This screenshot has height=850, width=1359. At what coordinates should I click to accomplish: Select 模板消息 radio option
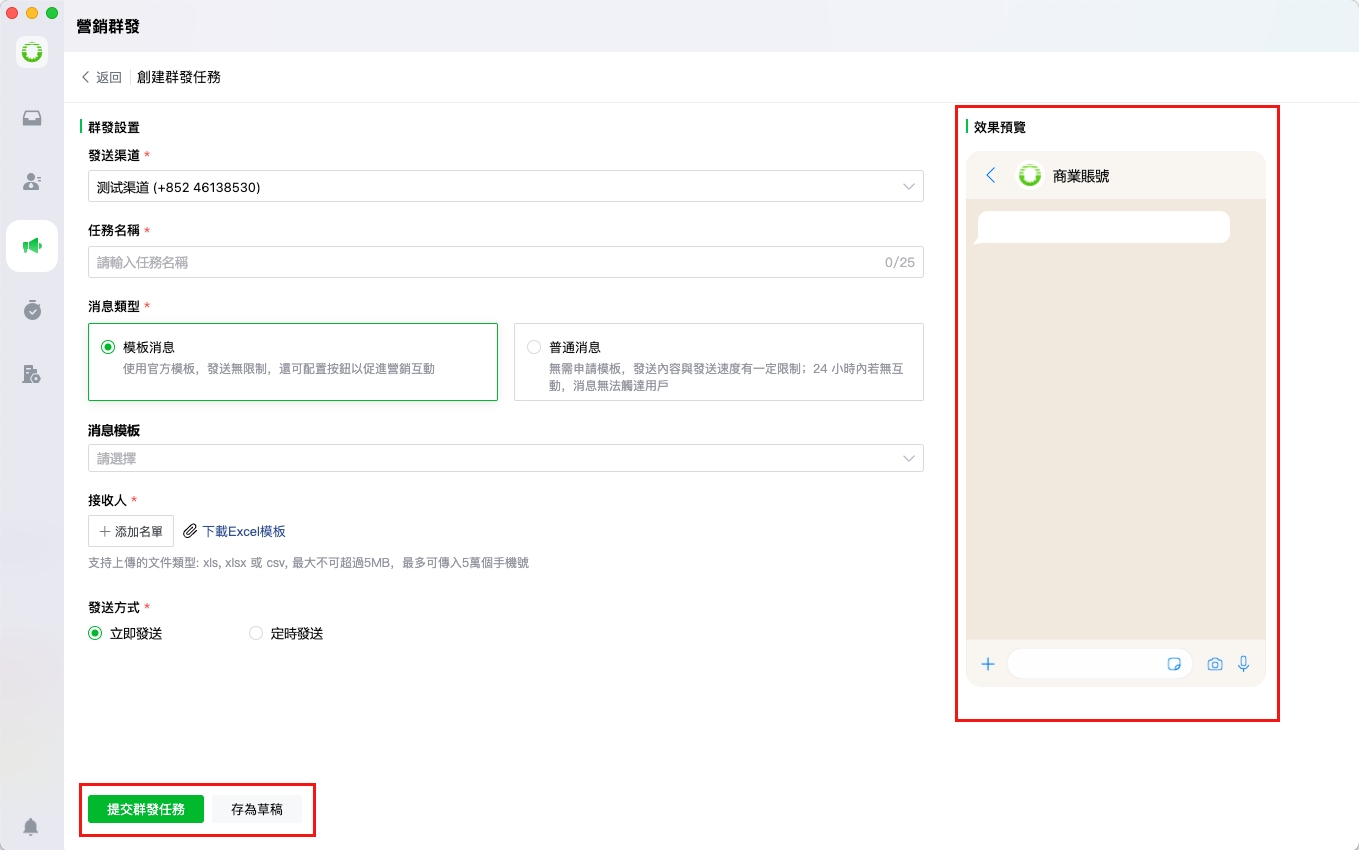(x=108, y=347)
